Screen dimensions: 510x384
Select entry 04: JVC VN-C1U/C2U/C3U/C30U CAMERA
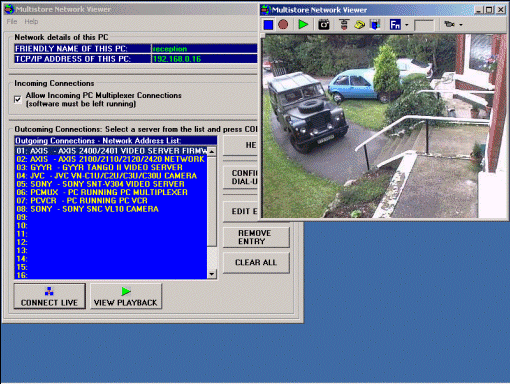111,176
